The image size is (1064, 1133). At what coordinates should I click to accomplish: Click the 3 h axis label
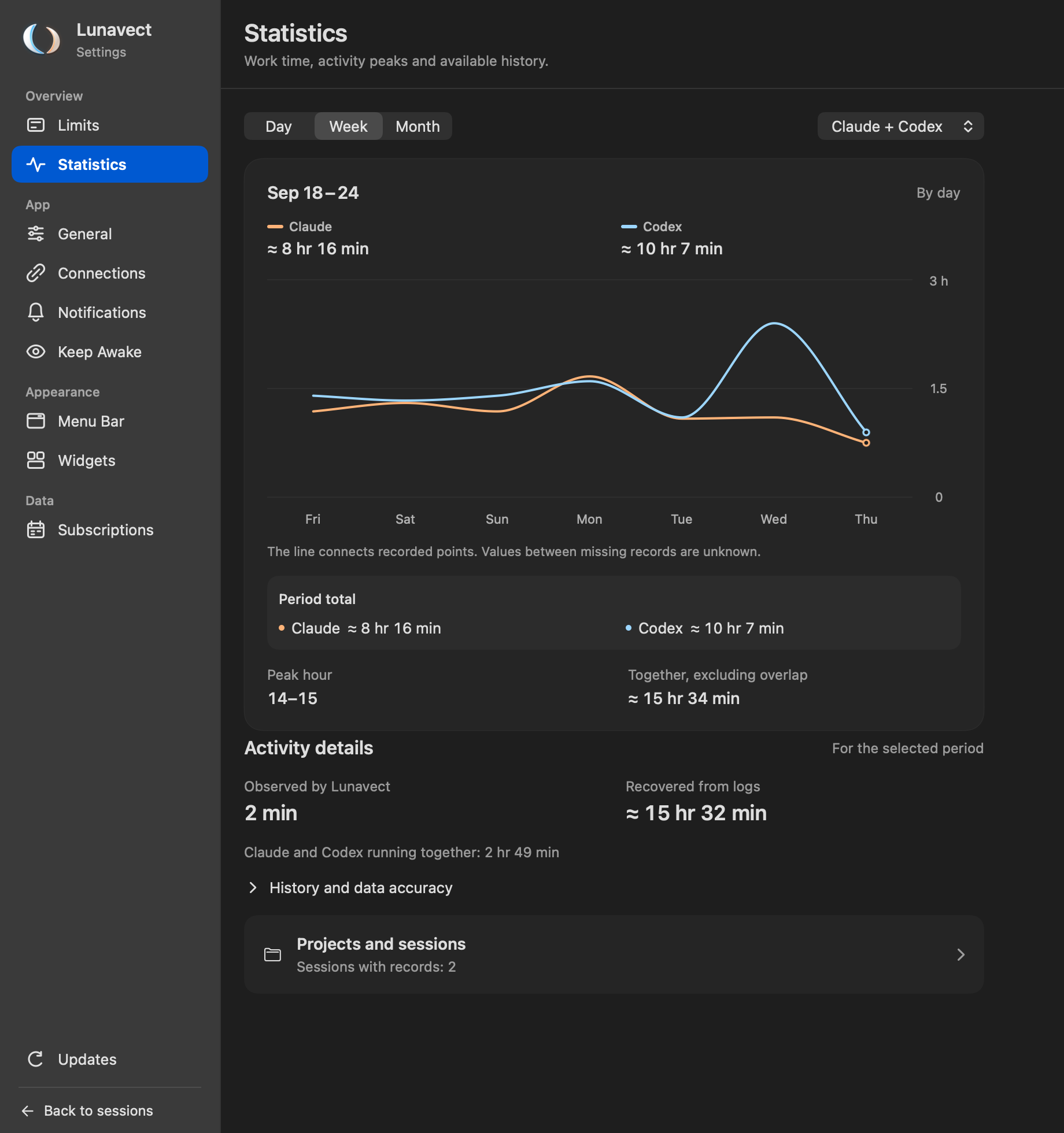tap(939, 281)
